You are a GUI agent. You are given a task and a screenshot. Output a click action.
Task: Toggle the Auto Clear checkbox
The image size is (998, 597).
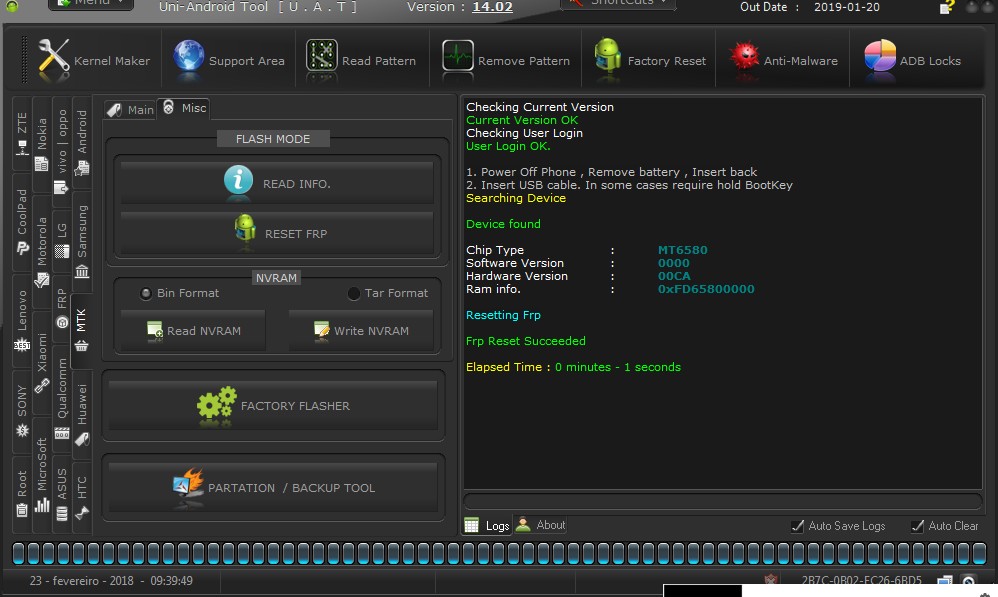point(945,526)
